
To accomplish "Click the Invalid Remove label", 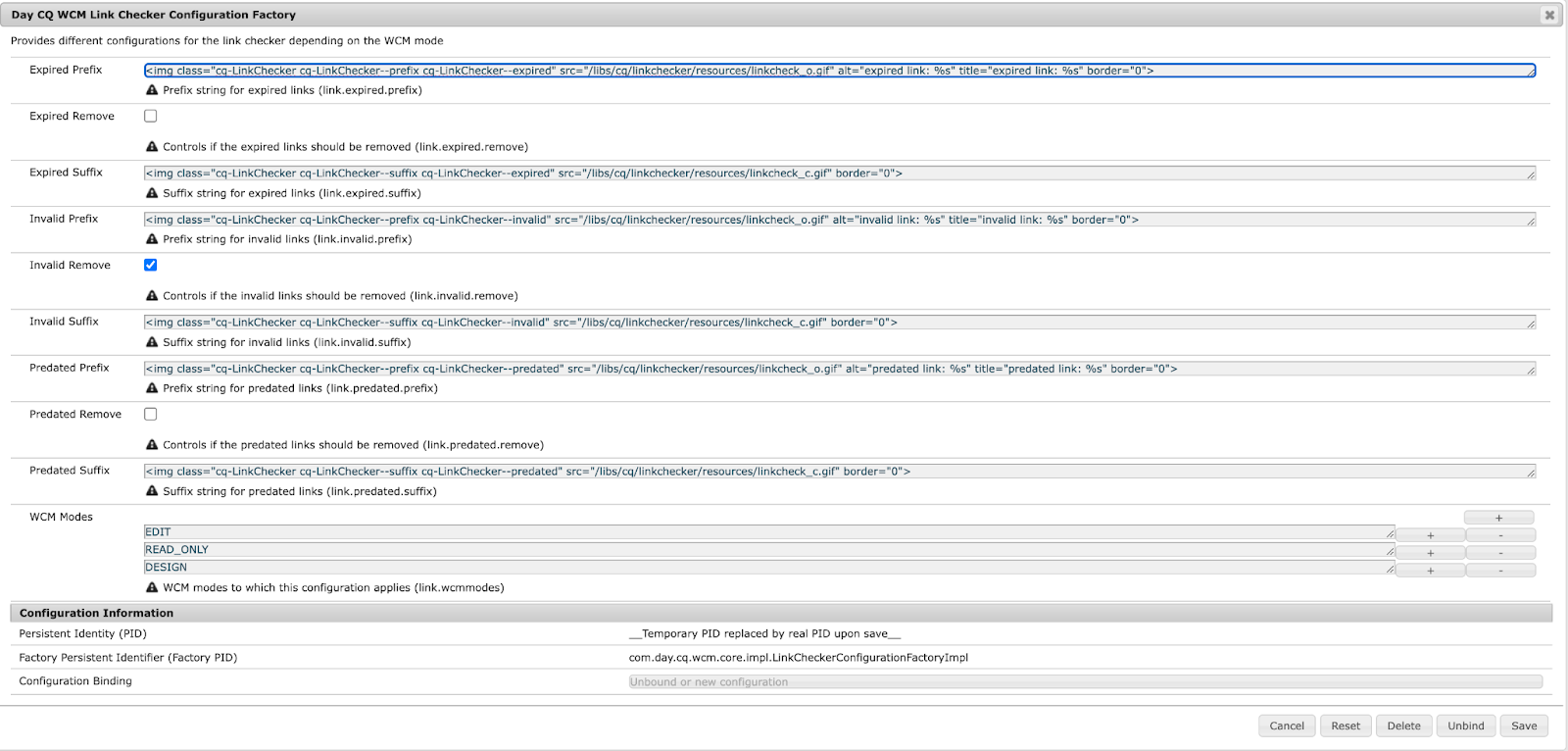I will click(x=70, y=265).
